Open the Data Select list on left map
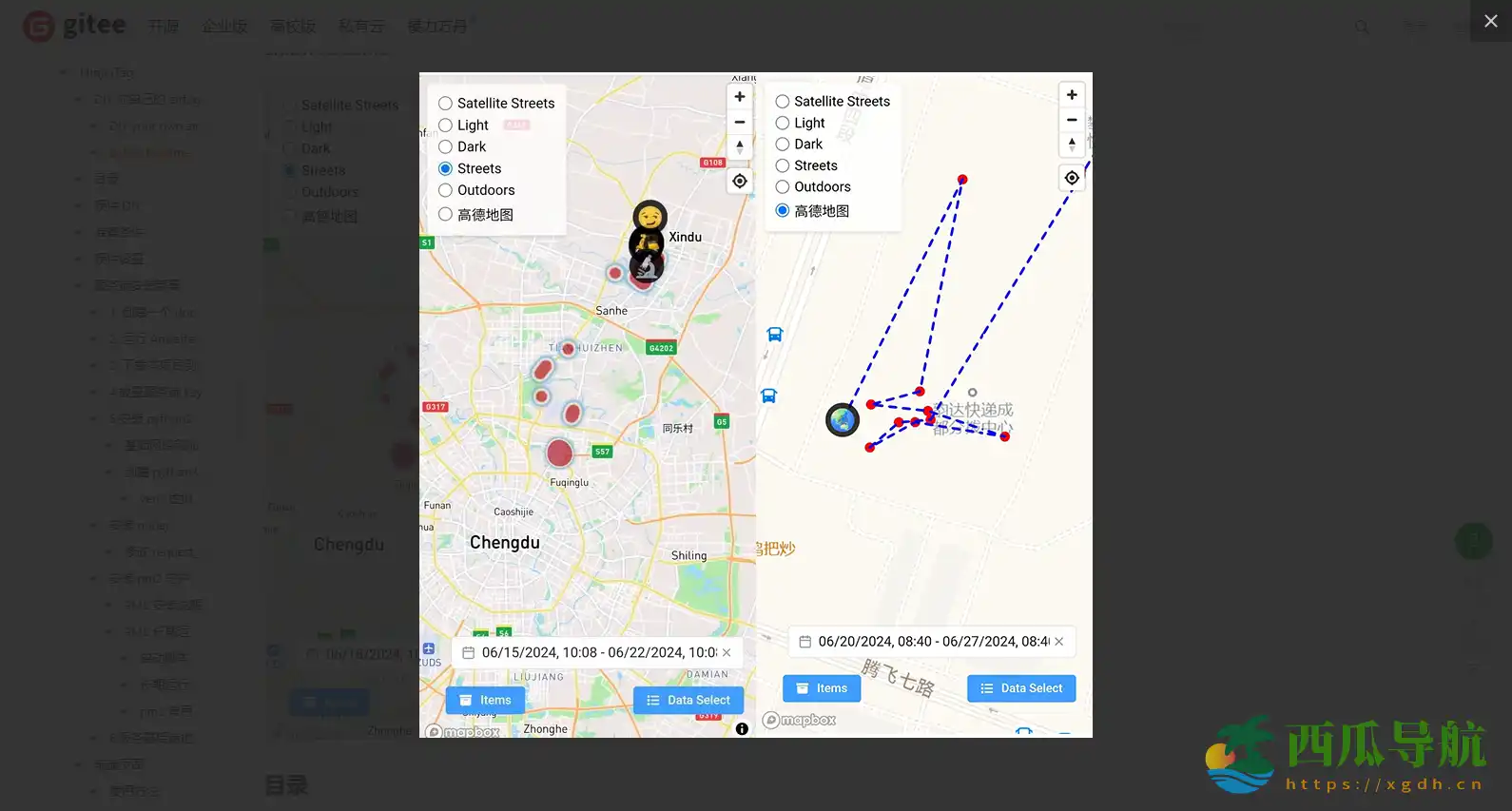 688,700
